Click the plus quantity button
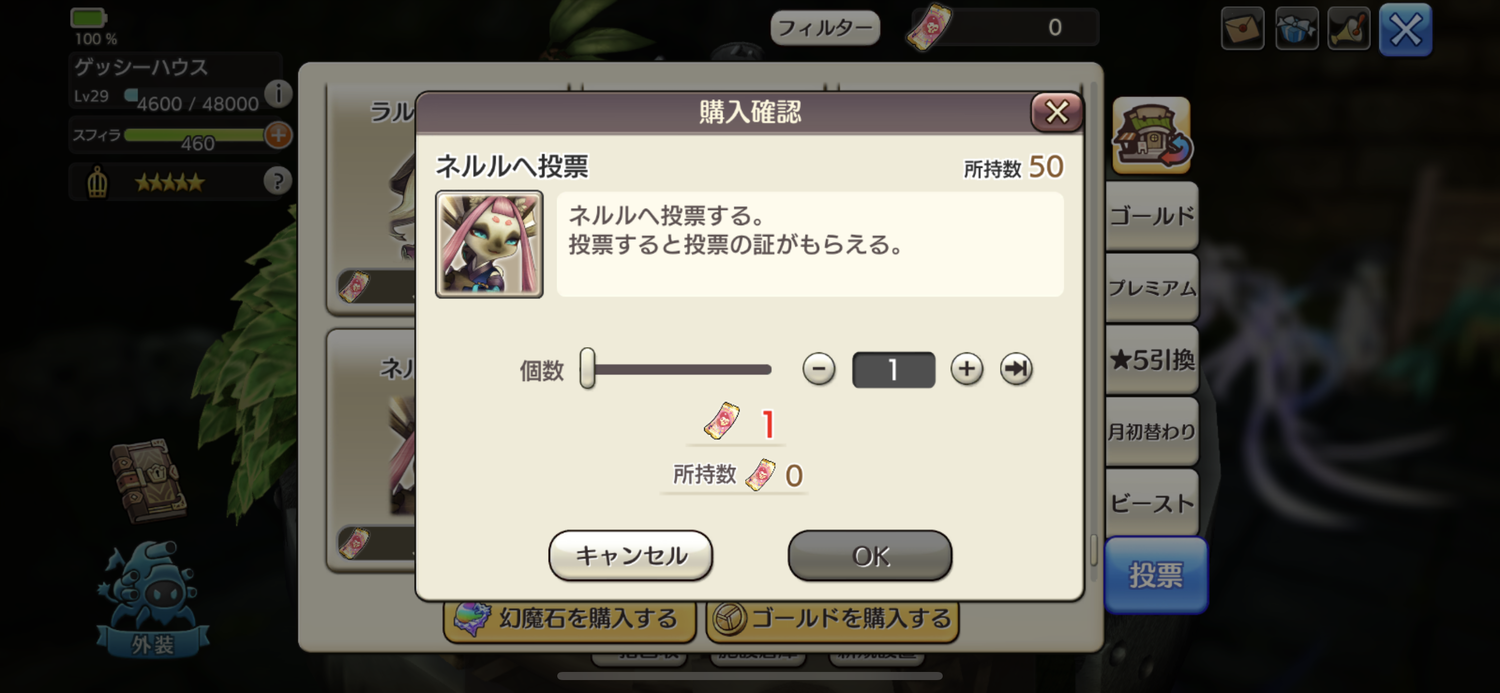 click(x=966, y=370)
